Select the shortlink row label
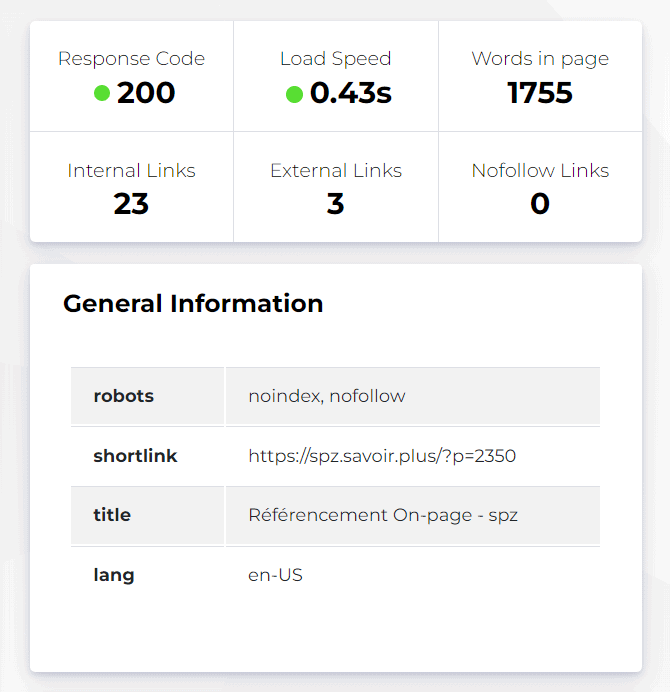Viewport: 670px width, 692px height. (x=135, y=456)
